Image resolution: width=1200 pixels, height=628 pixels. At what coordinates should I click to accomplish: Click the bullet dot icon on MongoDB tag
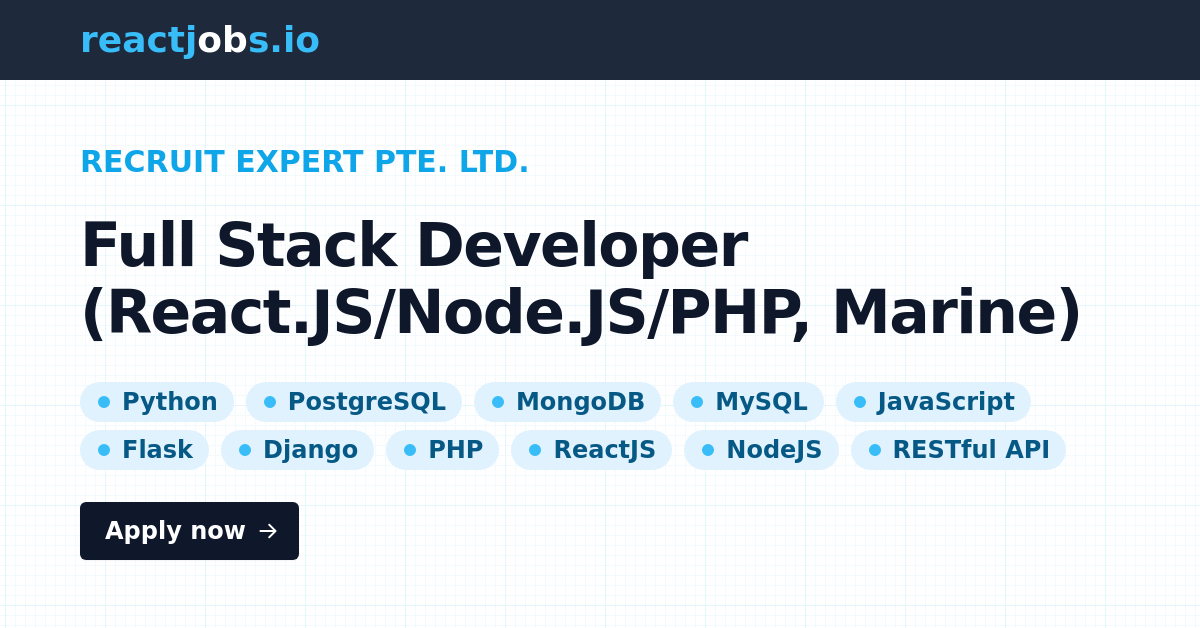[497, 402]
